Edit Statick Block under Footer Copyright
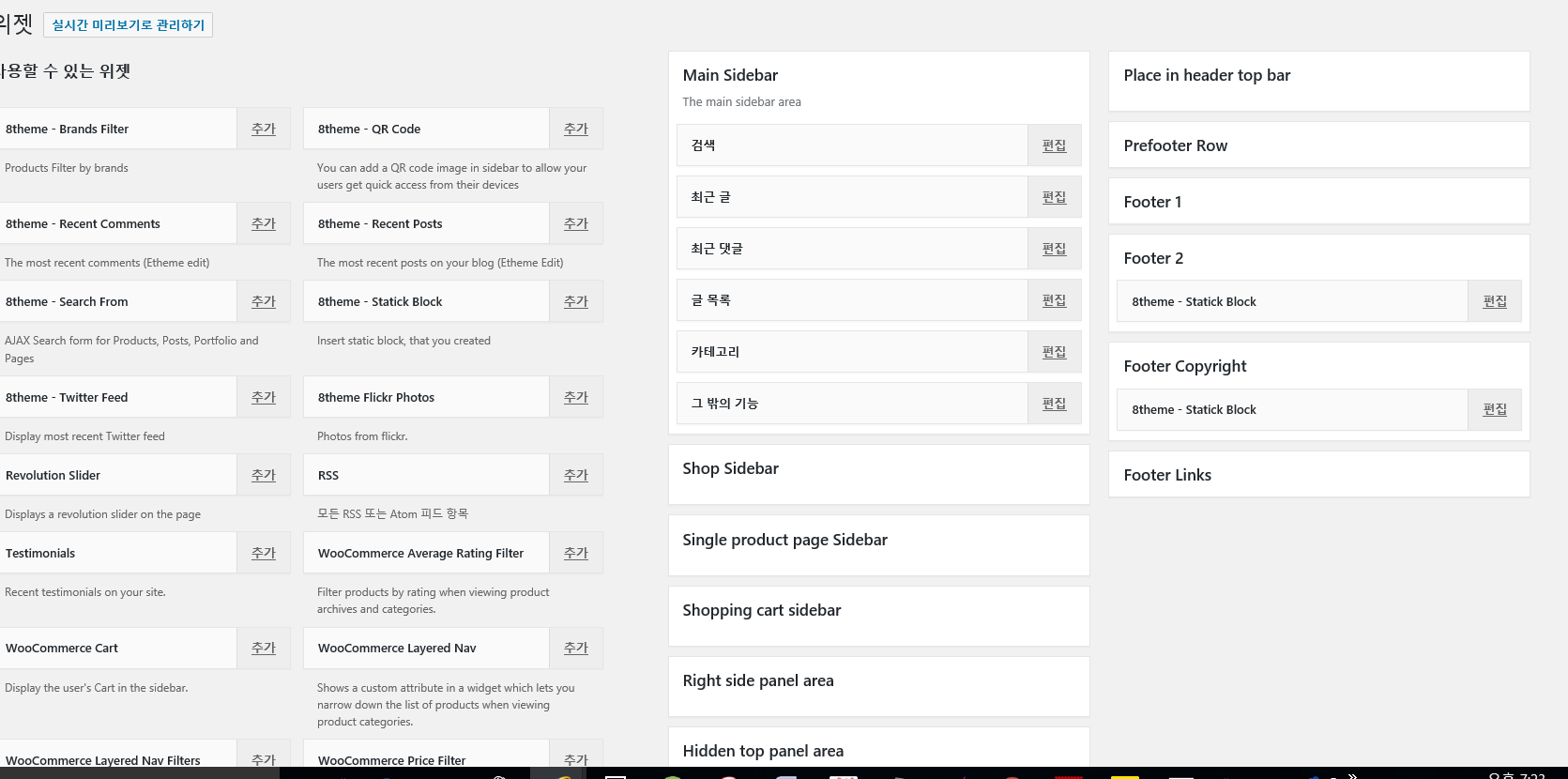This screenshot has width=1568, height=779. pos(1495,409)
